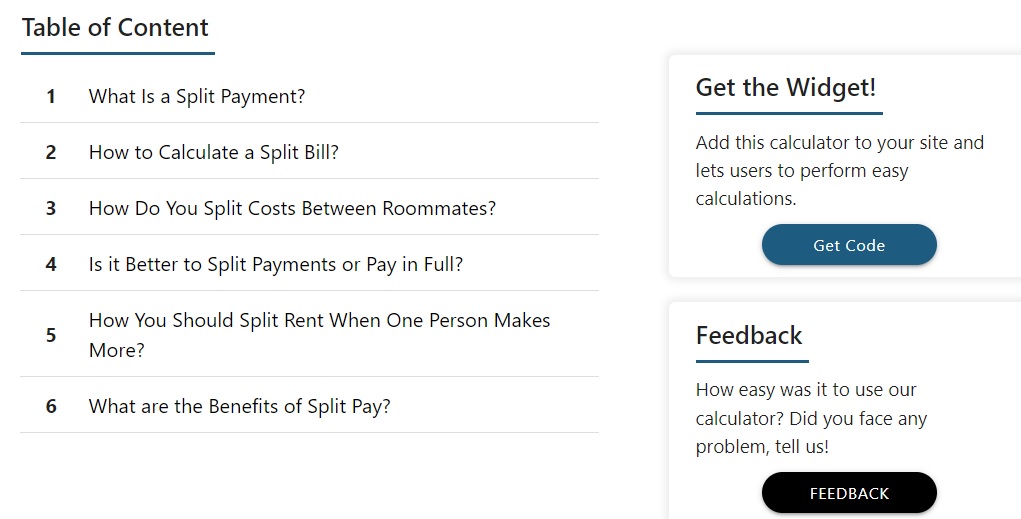
Task: Open the 'What Is a Split Payment?' section
Action: click(197, 96)
